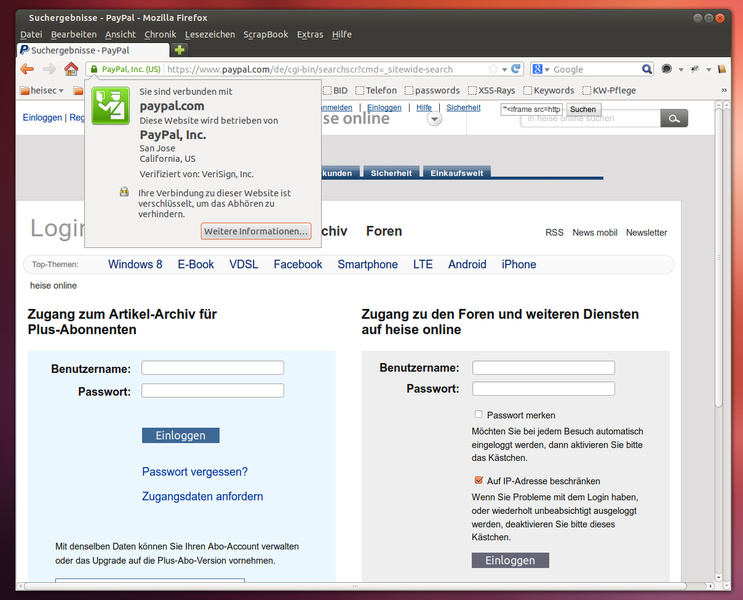This screenshot has width=743, height=600.
Task: Uncheck Auf IP-Adresse beschränken checkbox
Action: (x=479, y=480)
